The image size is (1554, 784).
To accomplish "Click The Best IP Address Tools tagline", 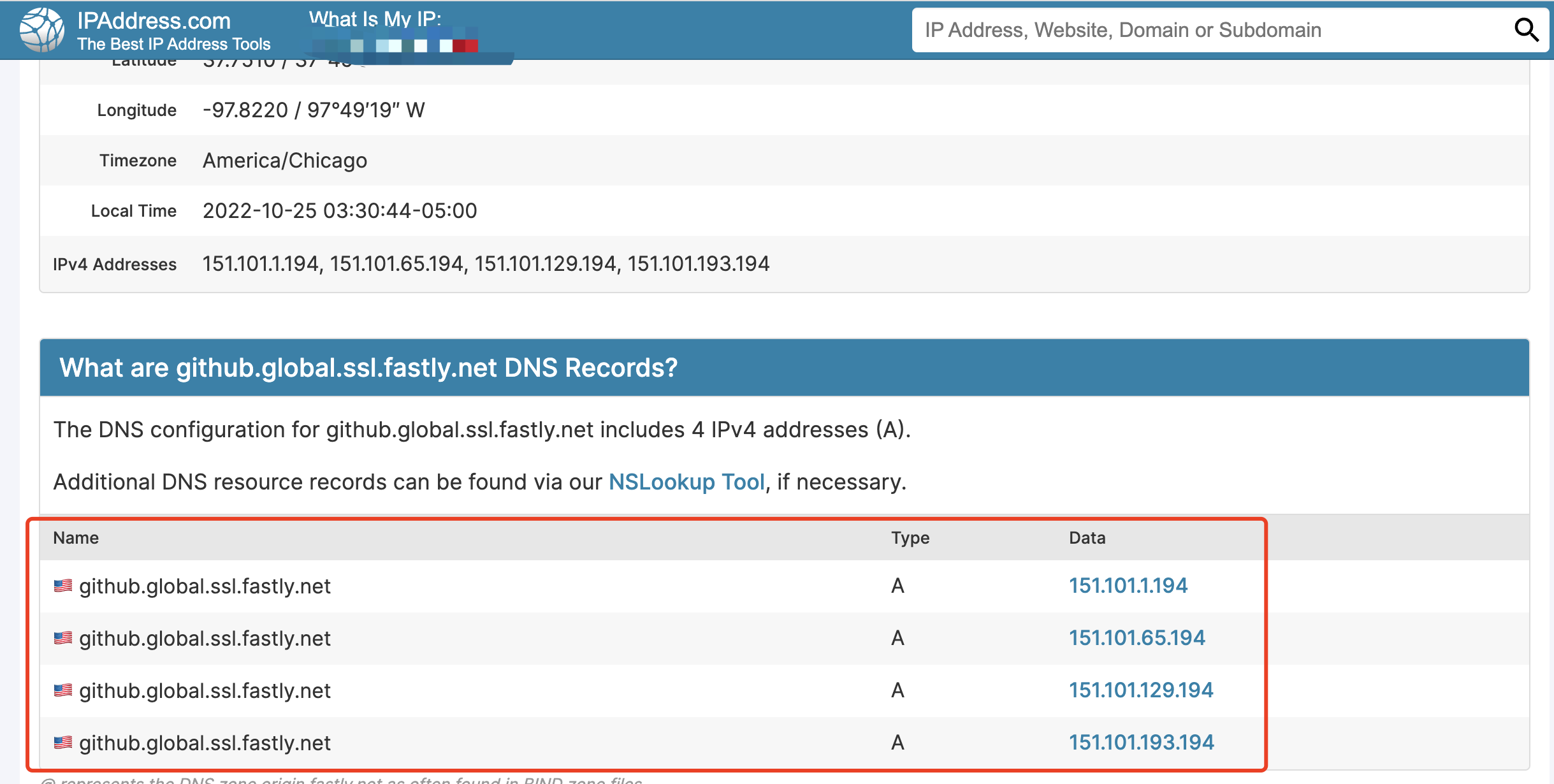I will click(173, 44).
